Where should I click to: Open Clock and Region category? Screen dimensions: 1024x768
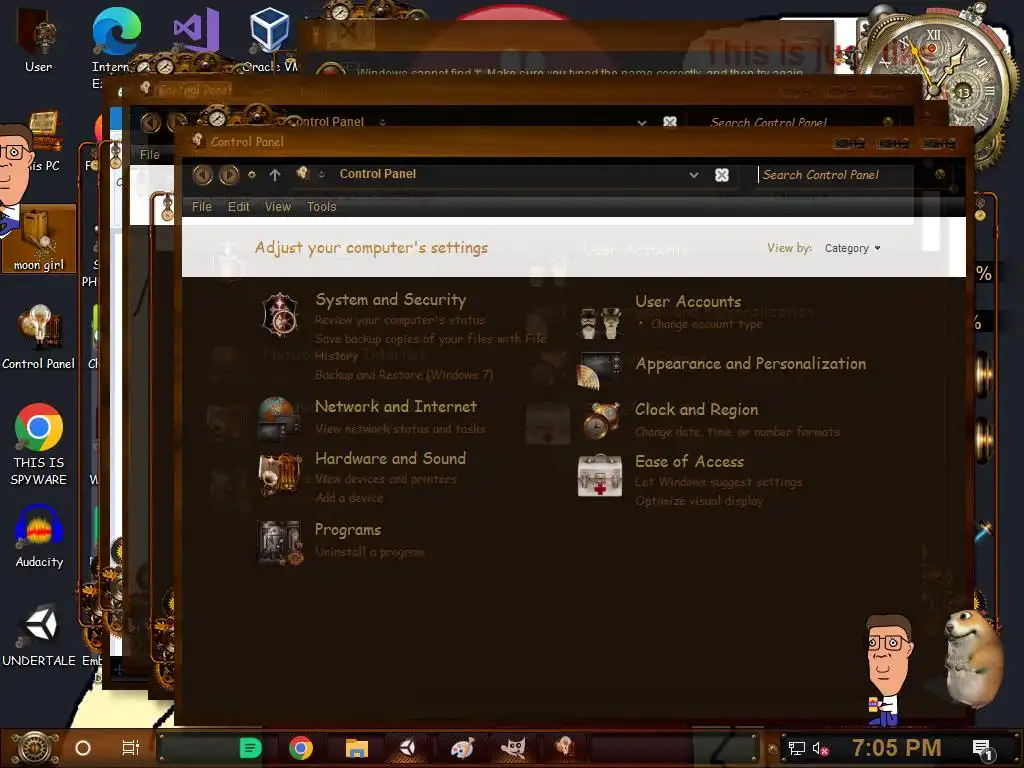click(696, 409)
